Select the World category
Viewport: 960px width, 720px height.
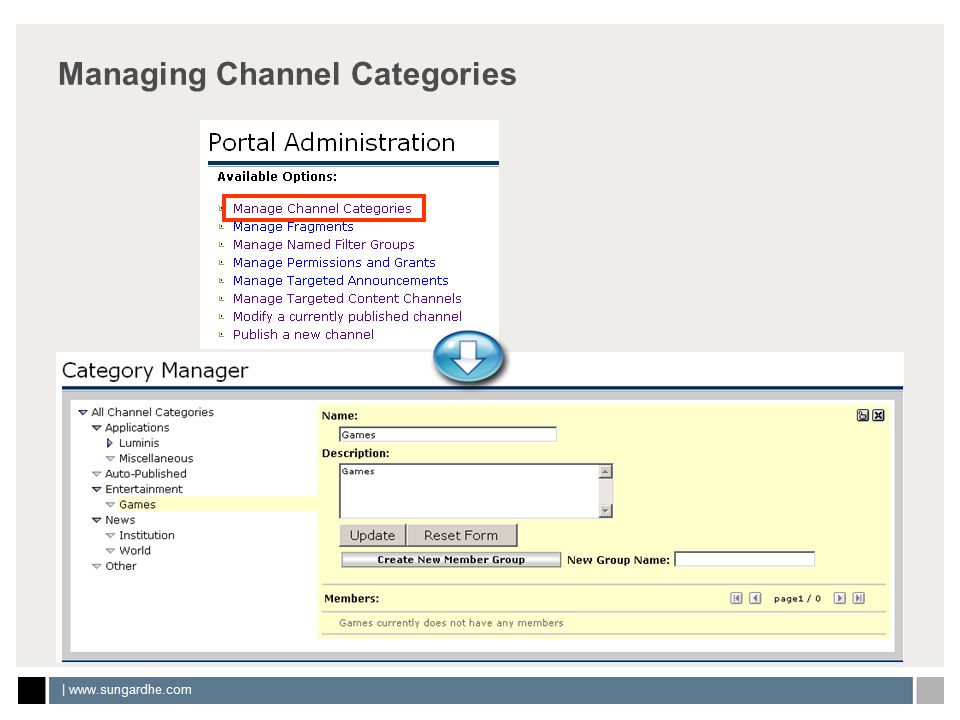pyautogui.click(x=135, y=550)
